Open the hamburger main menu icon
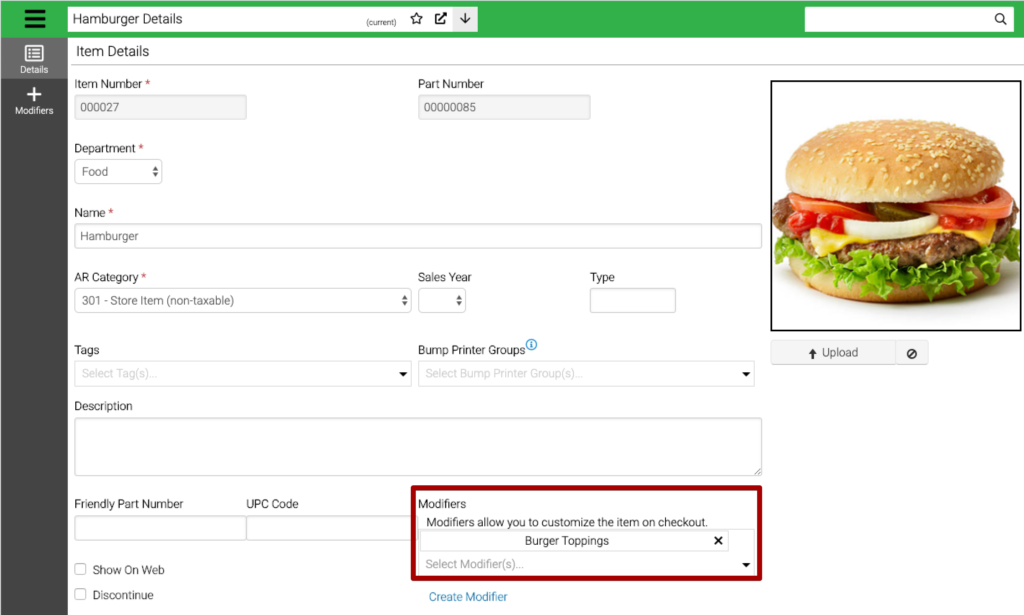 click(34, 19)
